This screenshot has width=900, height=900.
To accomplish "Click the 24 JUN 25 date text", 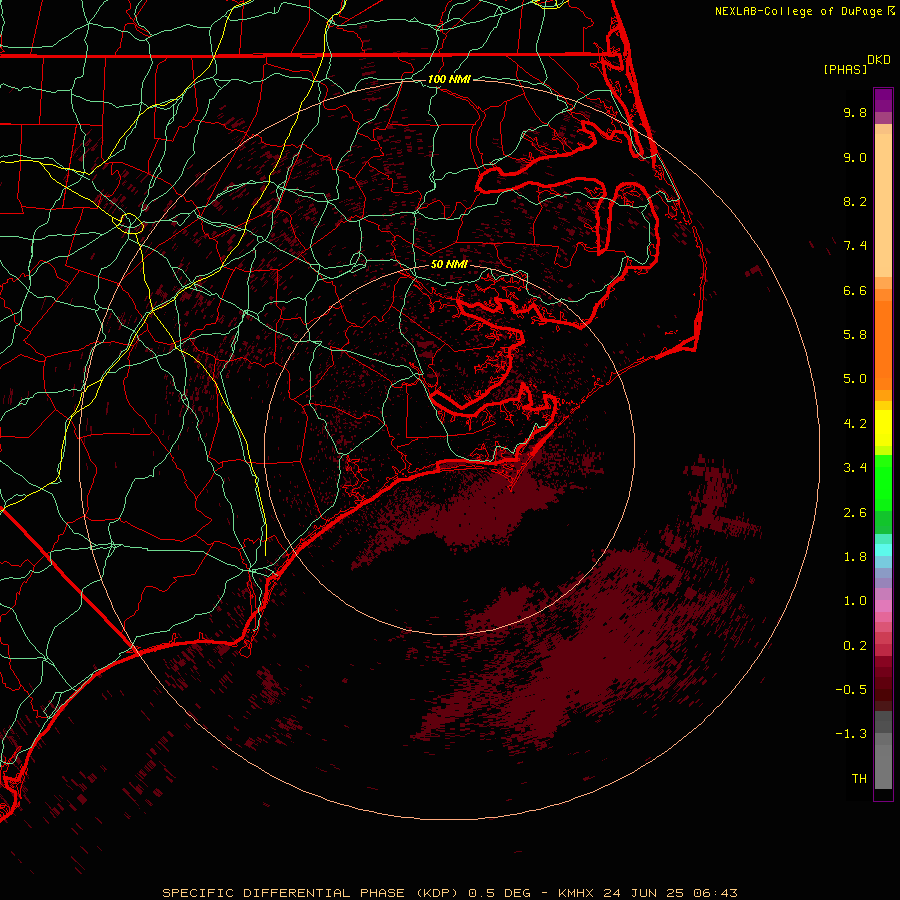I will (644, 893).
